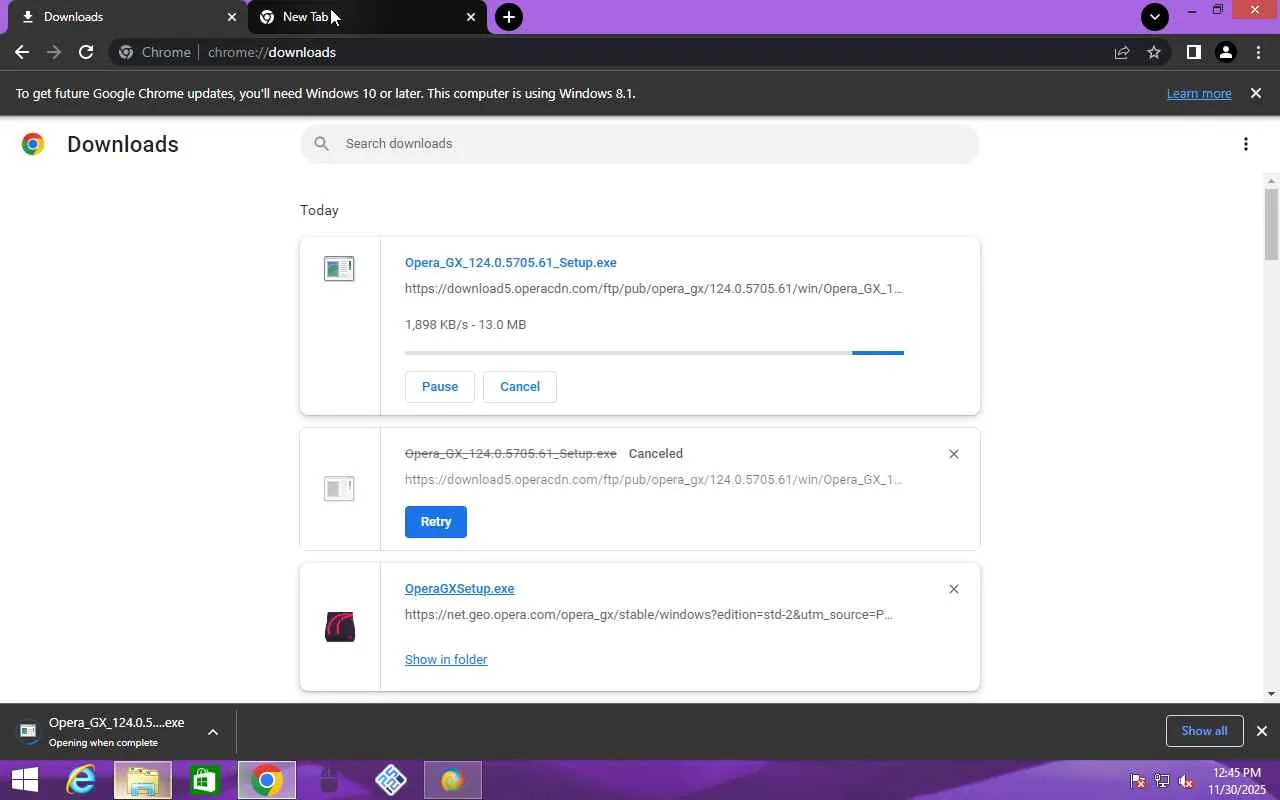Show OperaGXSetup.exe in folder
The height and width of the screenshot is (800, 1280).
tap(446, 660)
